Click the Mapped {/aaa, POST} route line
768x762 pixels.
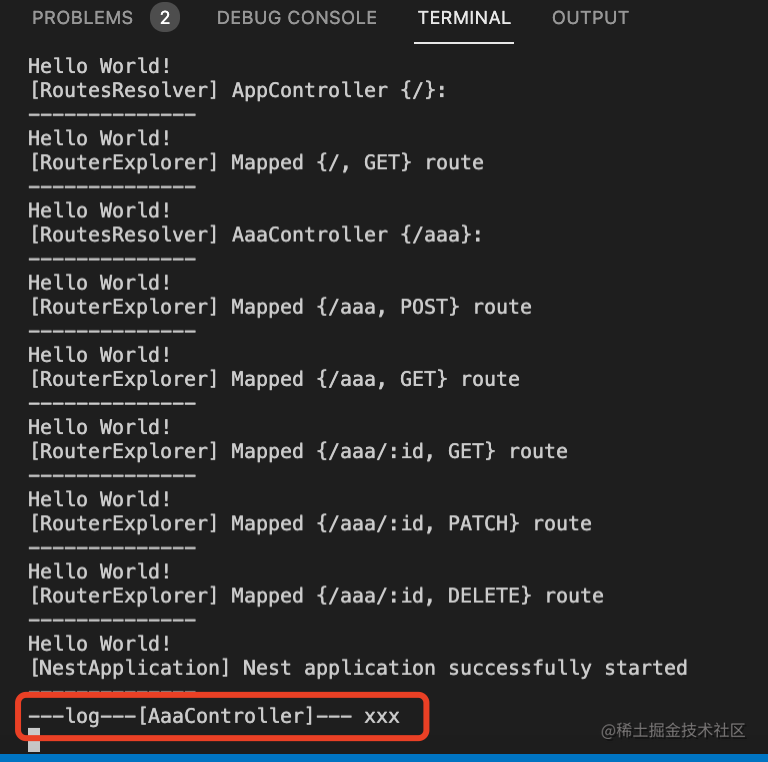[x=280, y=307]
